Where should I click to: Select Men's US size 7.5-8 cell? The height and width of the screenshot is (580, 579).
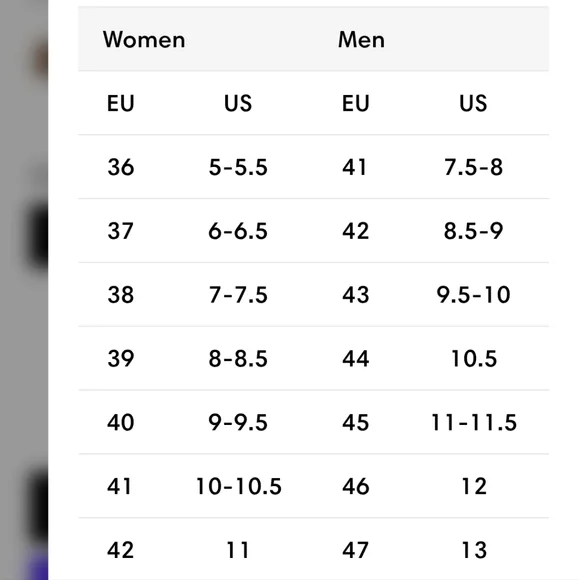point(473,167)
